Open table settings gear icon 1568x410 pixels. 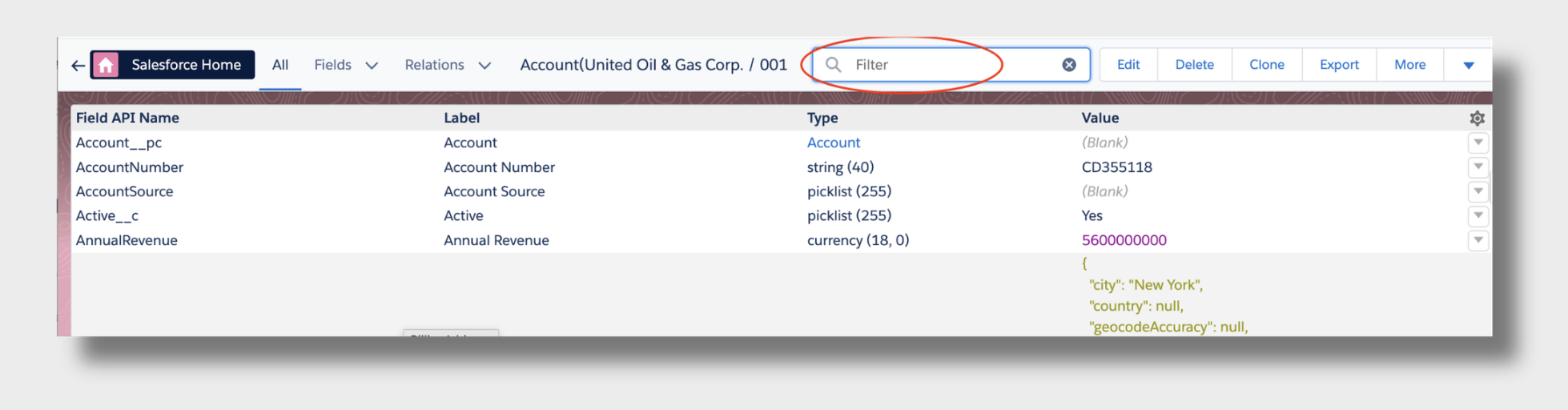1478,119
